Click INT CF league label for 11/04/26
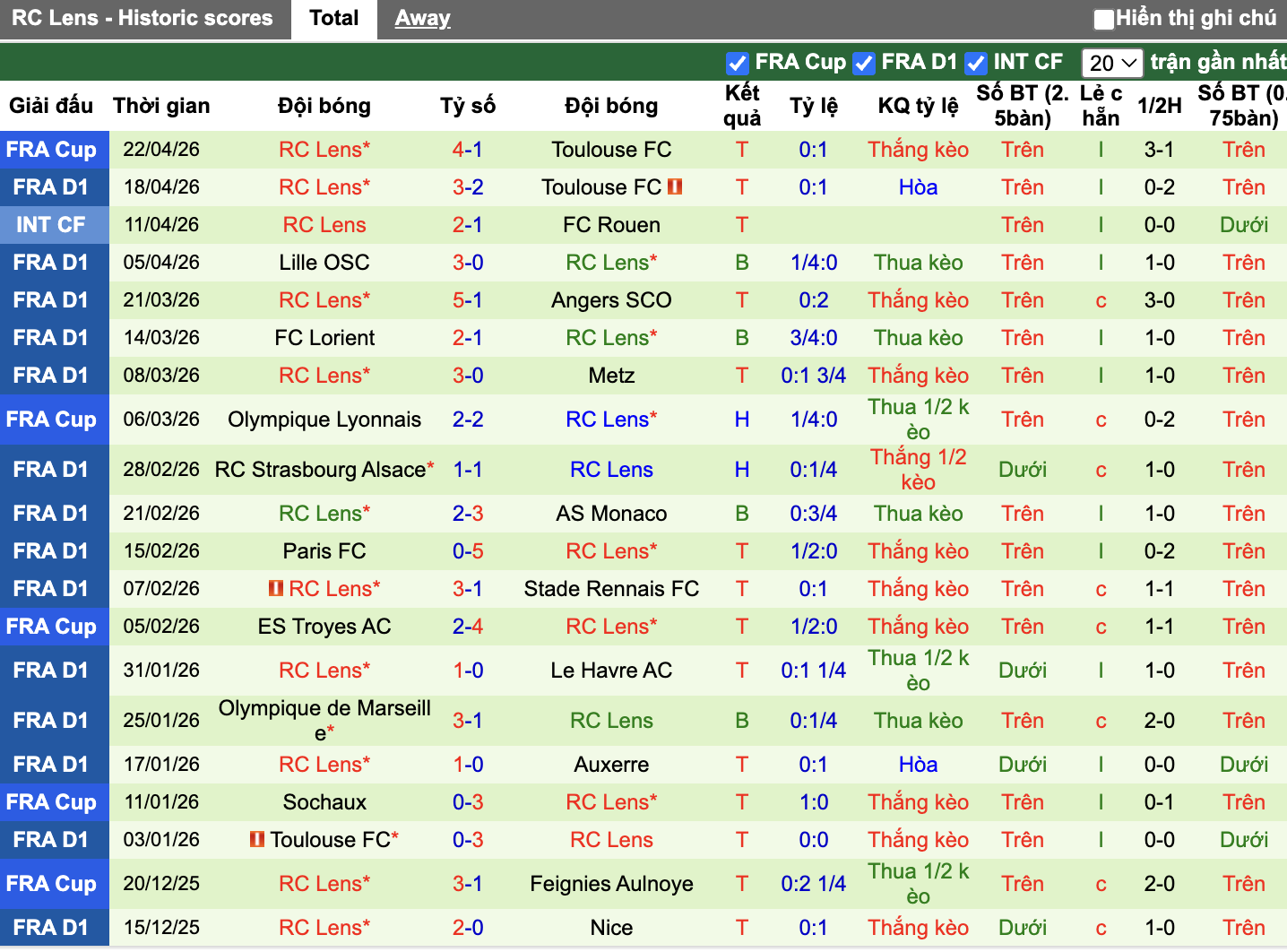The height and width of the screenshot is (952, 1287). click(x=51, y=225)
